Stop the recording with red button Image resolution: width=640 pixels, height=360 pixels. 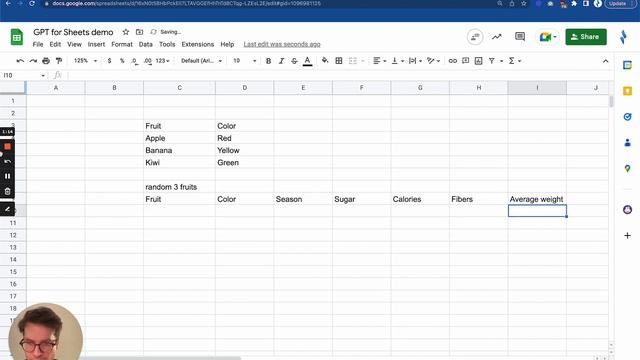[x=7, y=147]
